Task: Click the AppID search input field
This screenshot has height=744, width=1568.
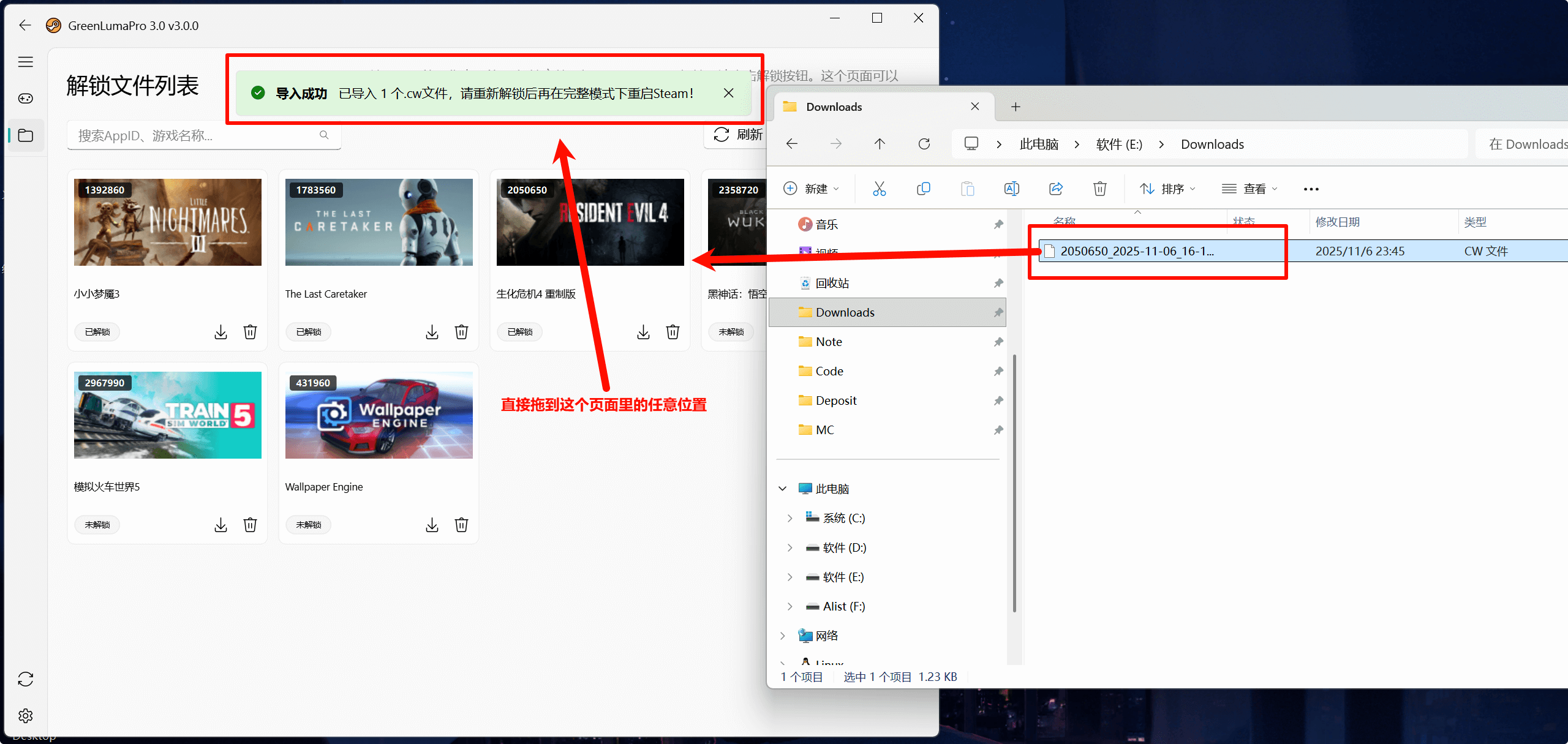Action: [x=195, y=135]
